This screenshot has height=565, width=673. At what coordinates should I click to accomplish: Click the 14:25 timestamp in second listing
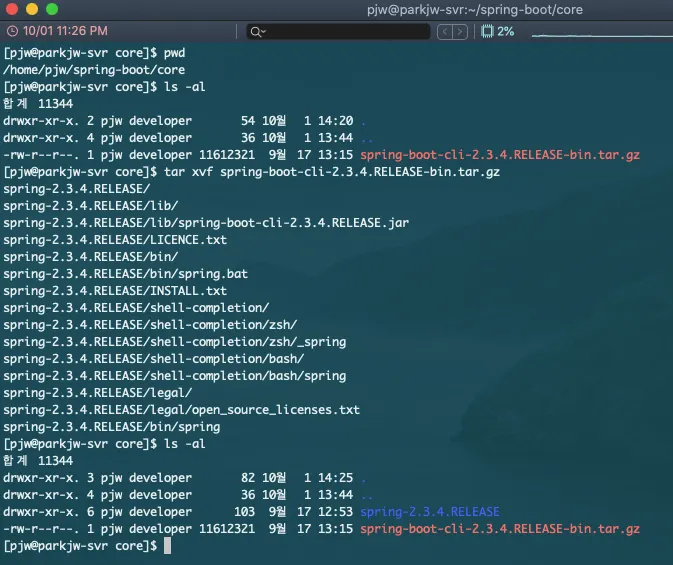click(336, 478)
